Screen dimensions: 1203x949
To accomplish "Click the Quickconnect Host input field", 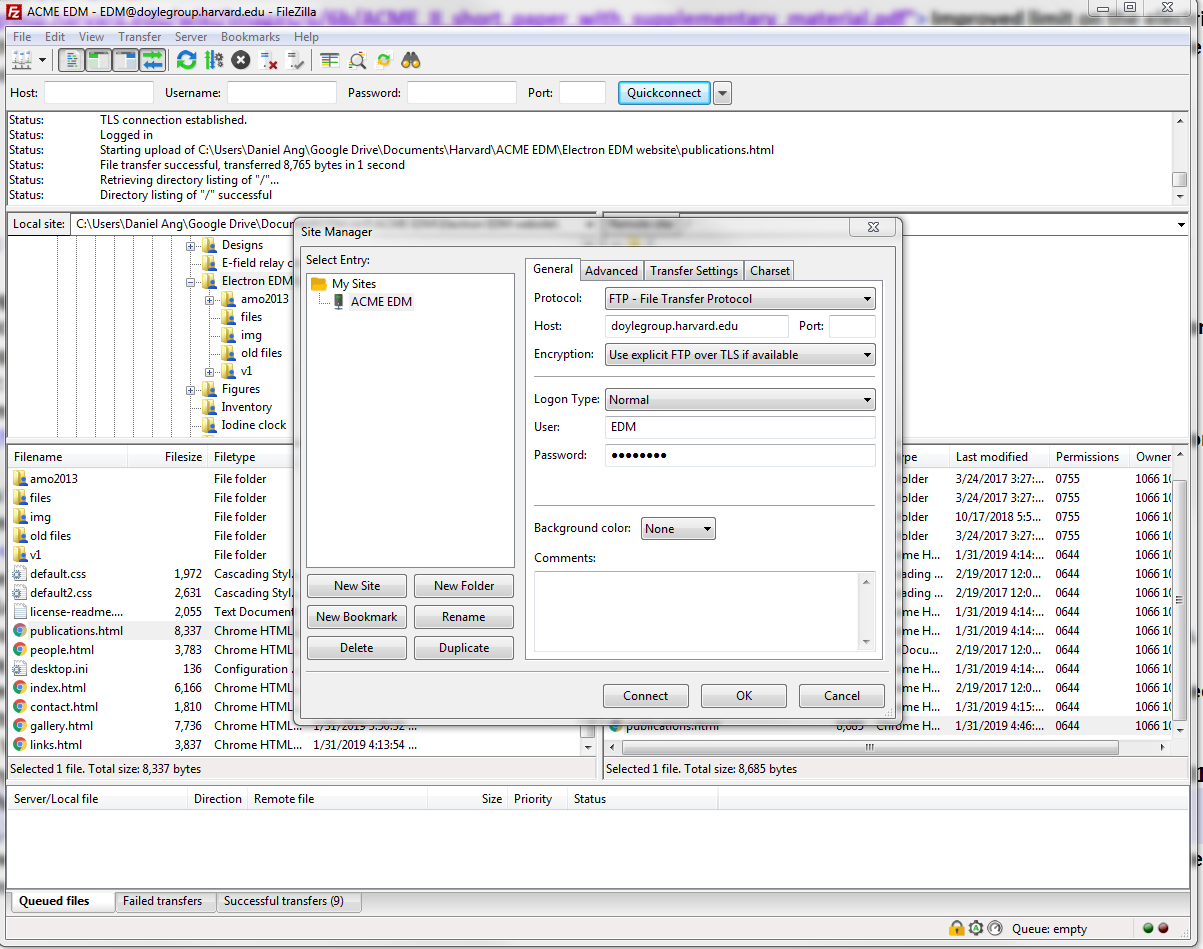I will tap(99, 93).
